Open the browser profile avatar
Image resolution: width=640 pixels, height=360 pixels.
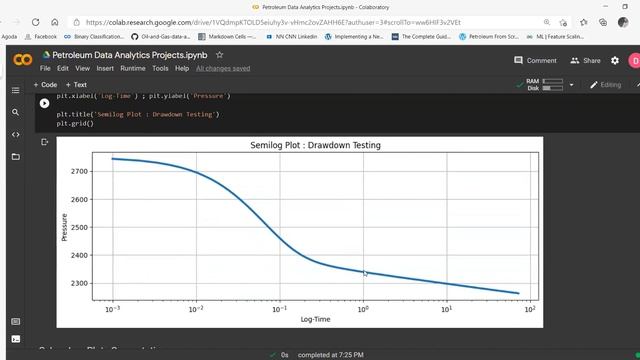tap(623, 22)
